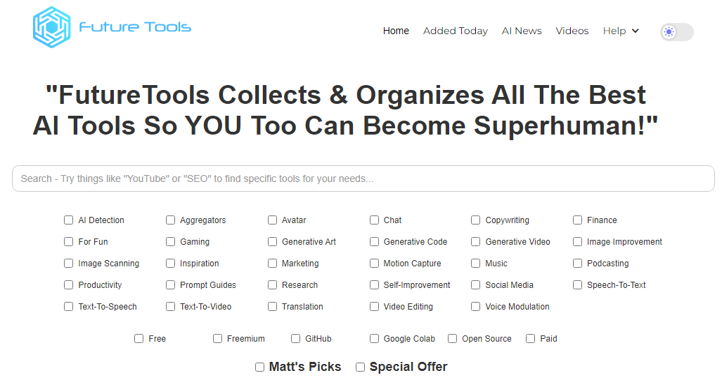Click the Future Tools hexagon logo
Screen dimensions: 722x380
point(52,27)
